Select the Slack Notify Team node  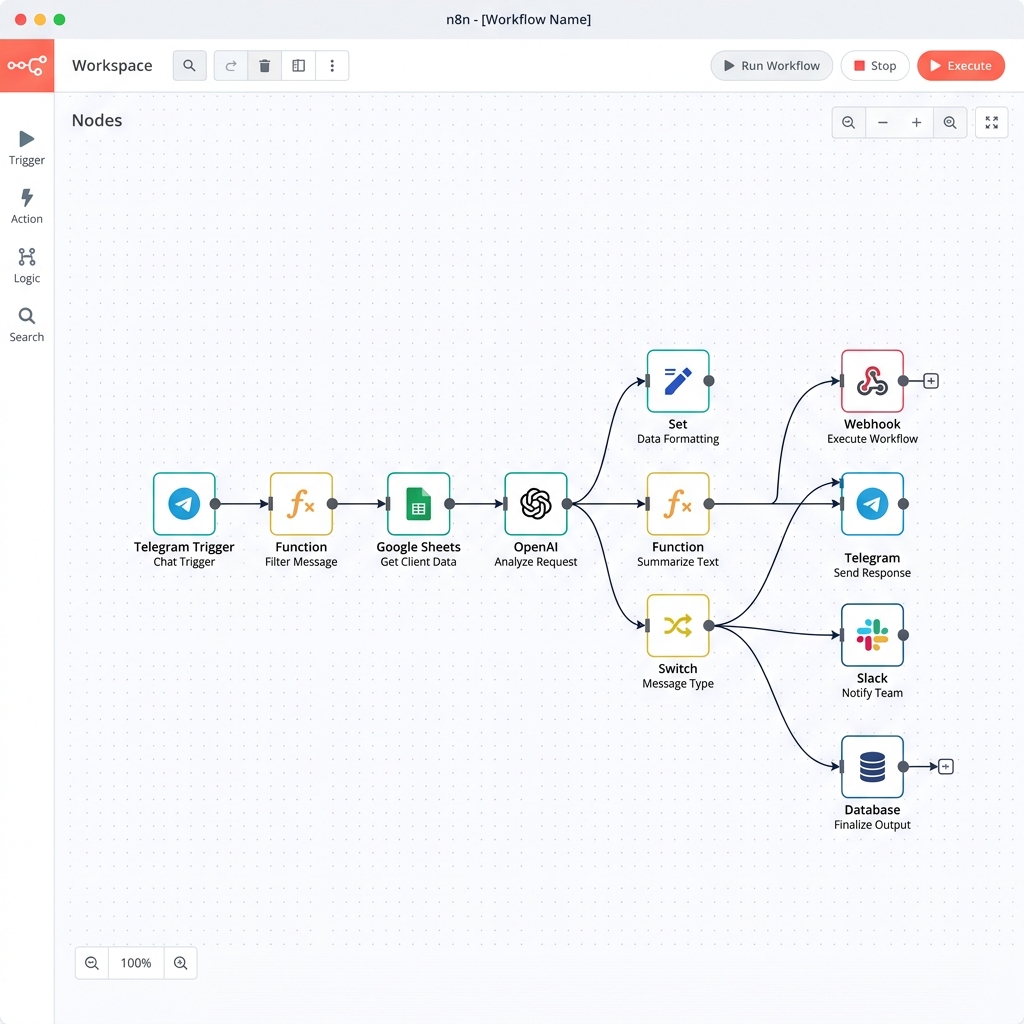872,635
